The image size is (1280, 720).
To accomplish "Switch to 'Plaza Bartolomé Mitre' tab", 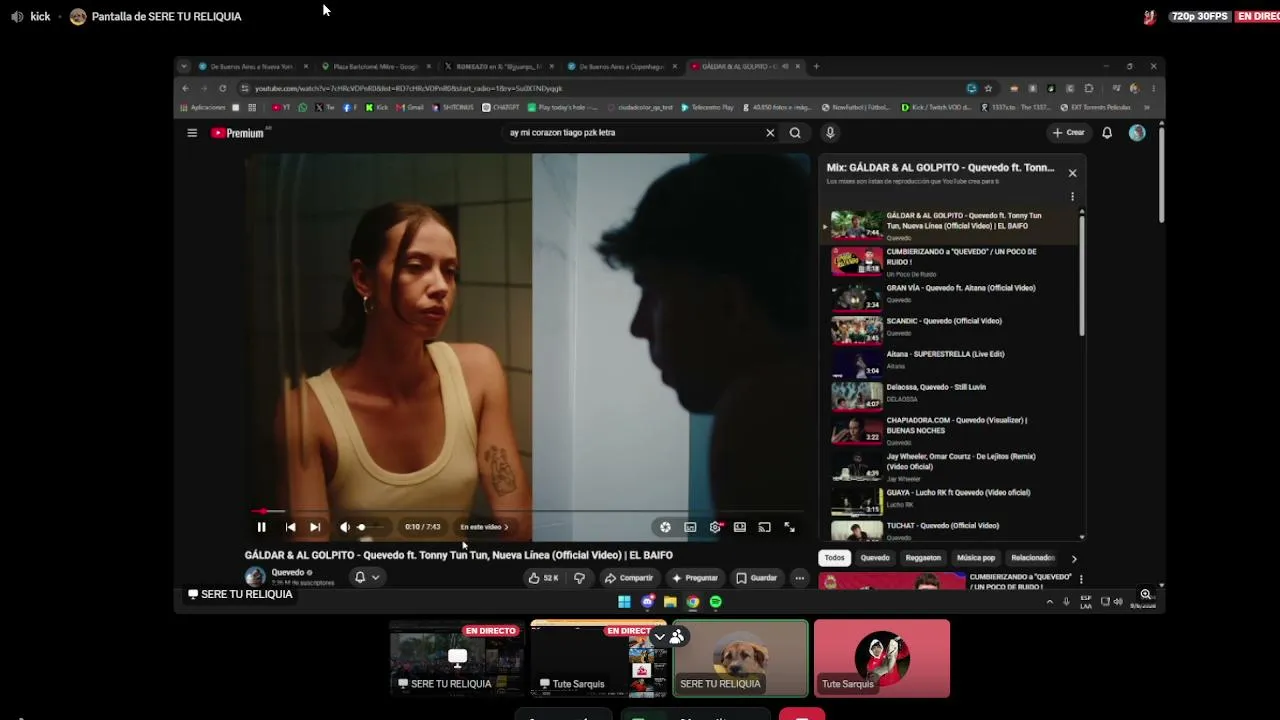I will (375, 67).
